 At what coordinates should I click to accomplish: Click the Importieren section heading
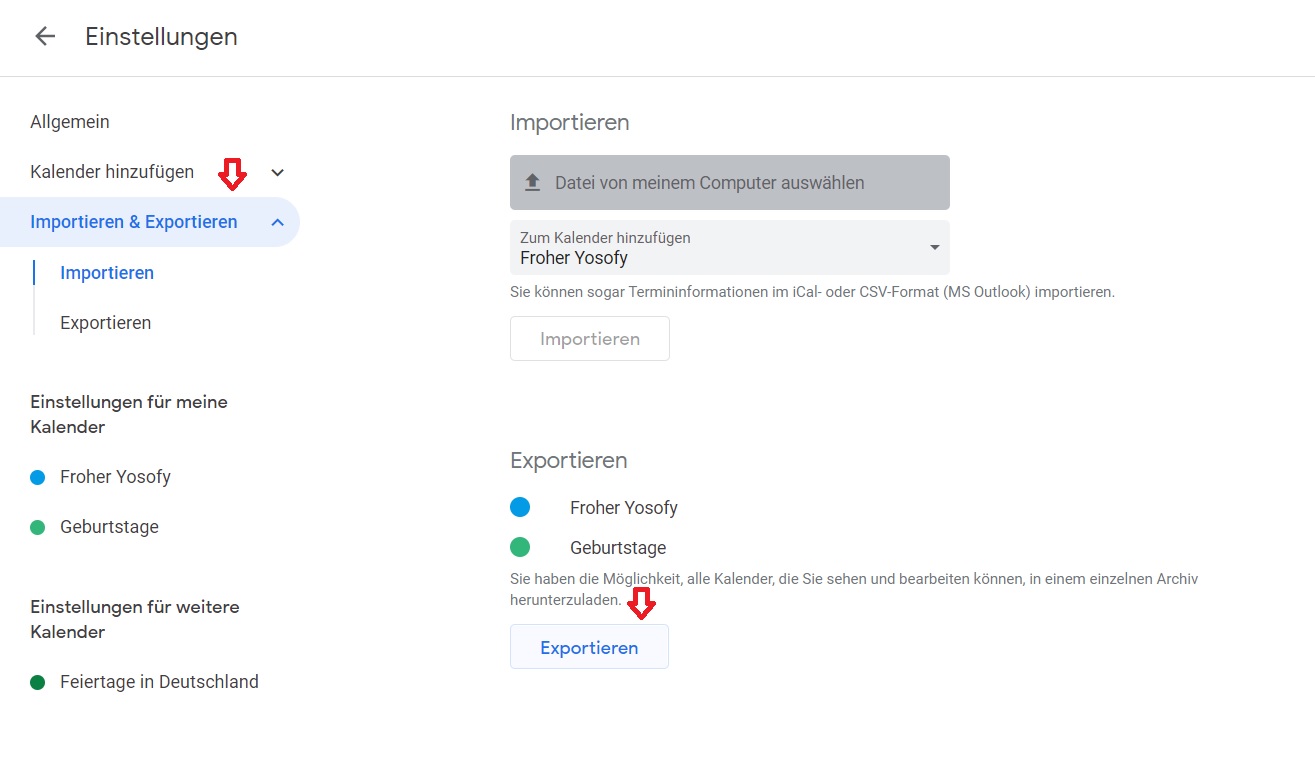click(x=570, y=122)
